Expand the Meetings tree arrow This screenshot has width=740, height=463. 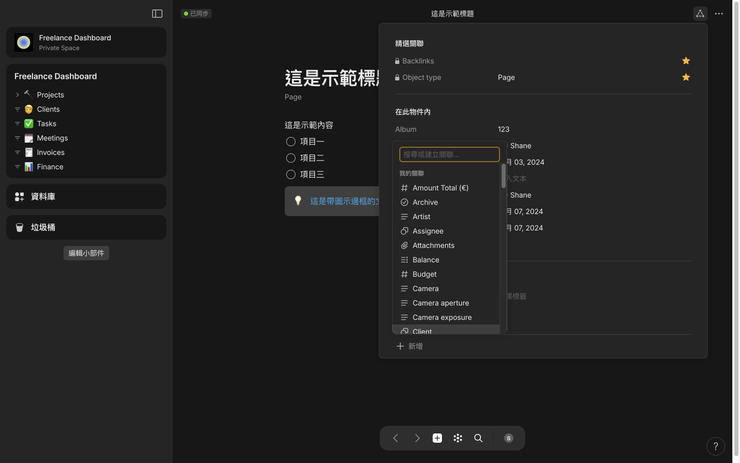coord(17,138)
